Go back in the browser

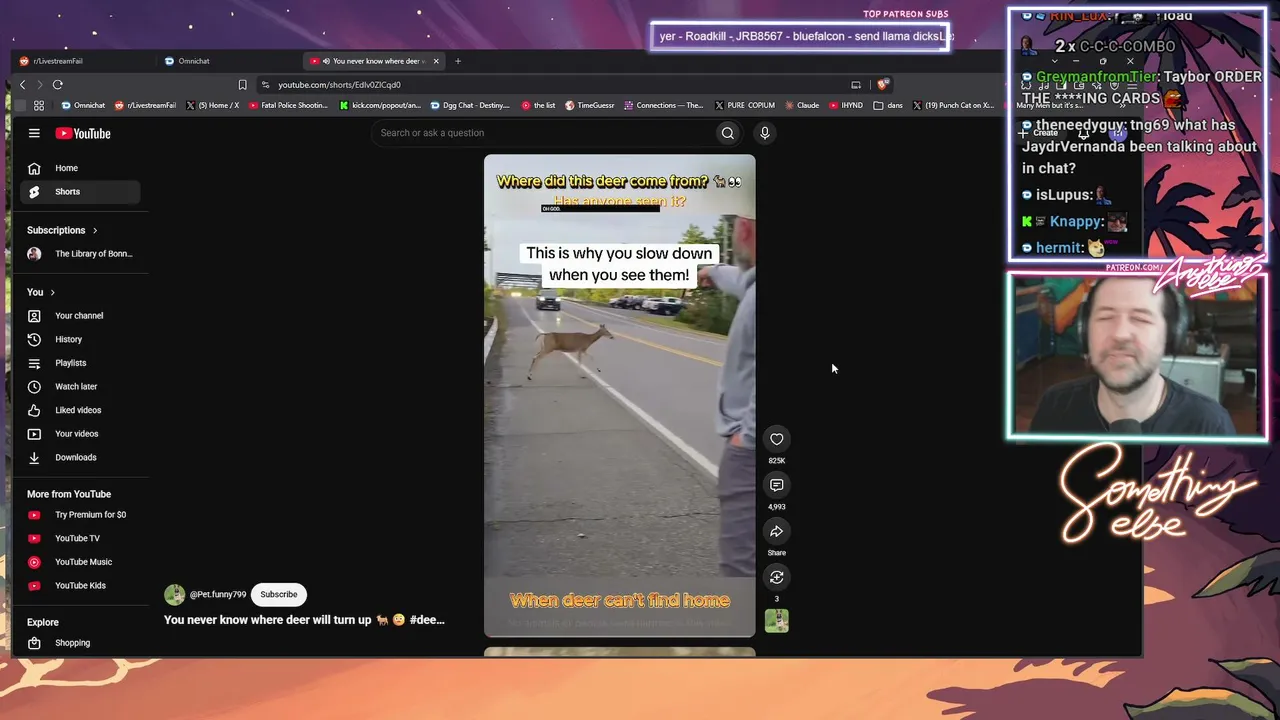tap(22, 85)
